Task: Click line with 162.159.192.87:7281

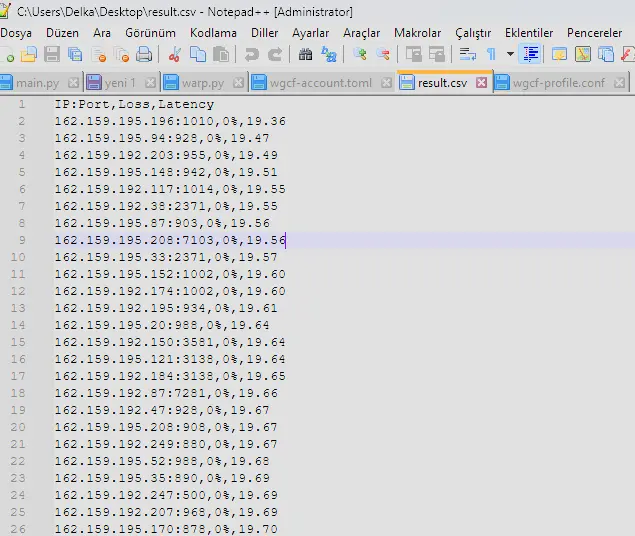Action: [x=166, y=393]
